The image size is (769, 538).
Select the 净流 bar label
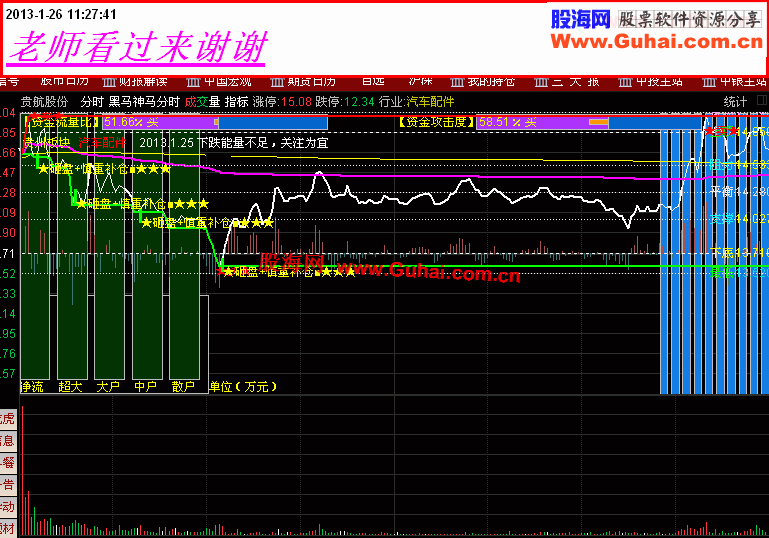click(32, 386)
